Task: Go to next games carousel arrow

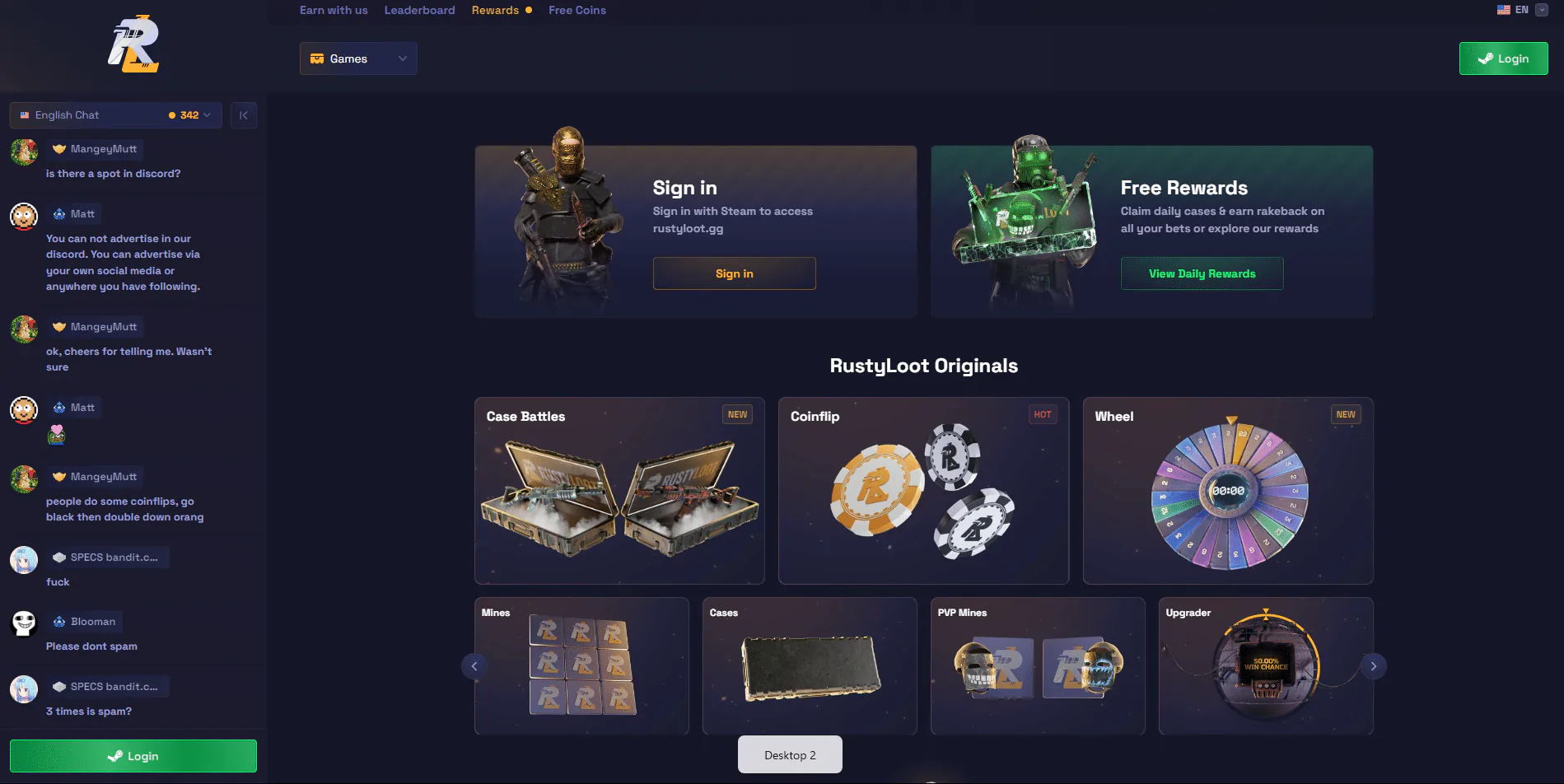Action: [x=1373, y=666]
